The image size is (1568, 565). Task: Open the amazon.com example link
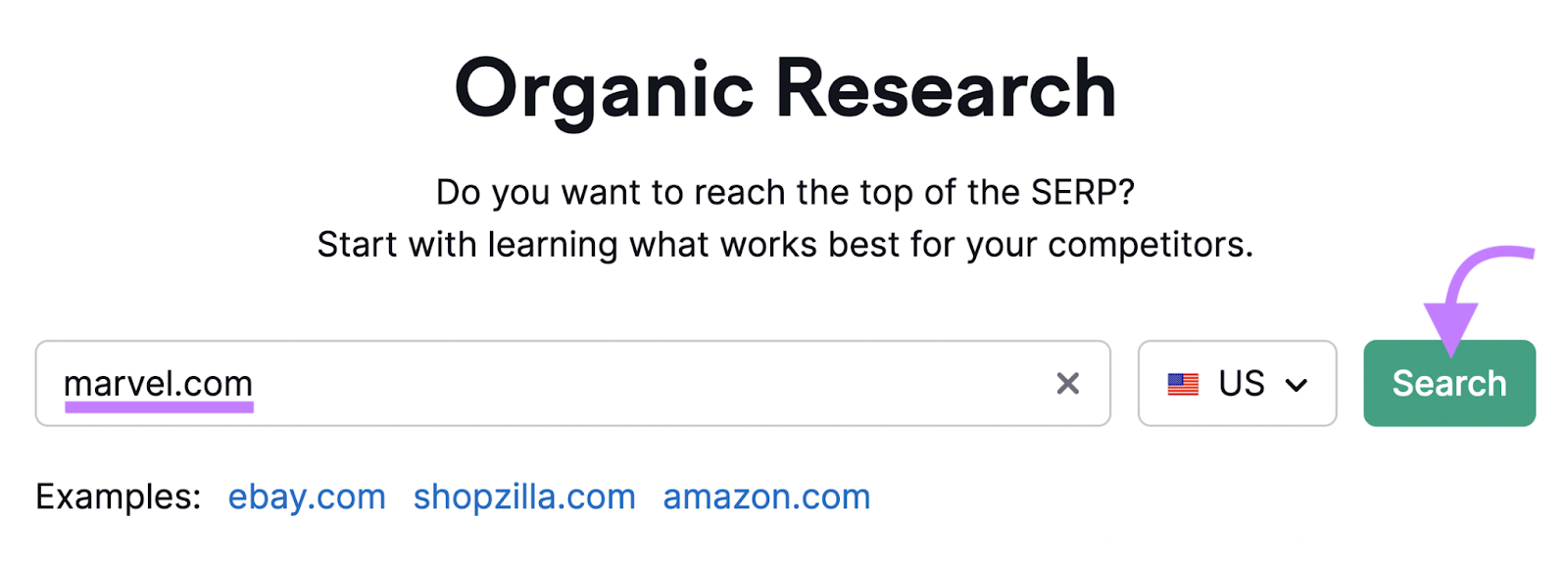click(765, 497)
